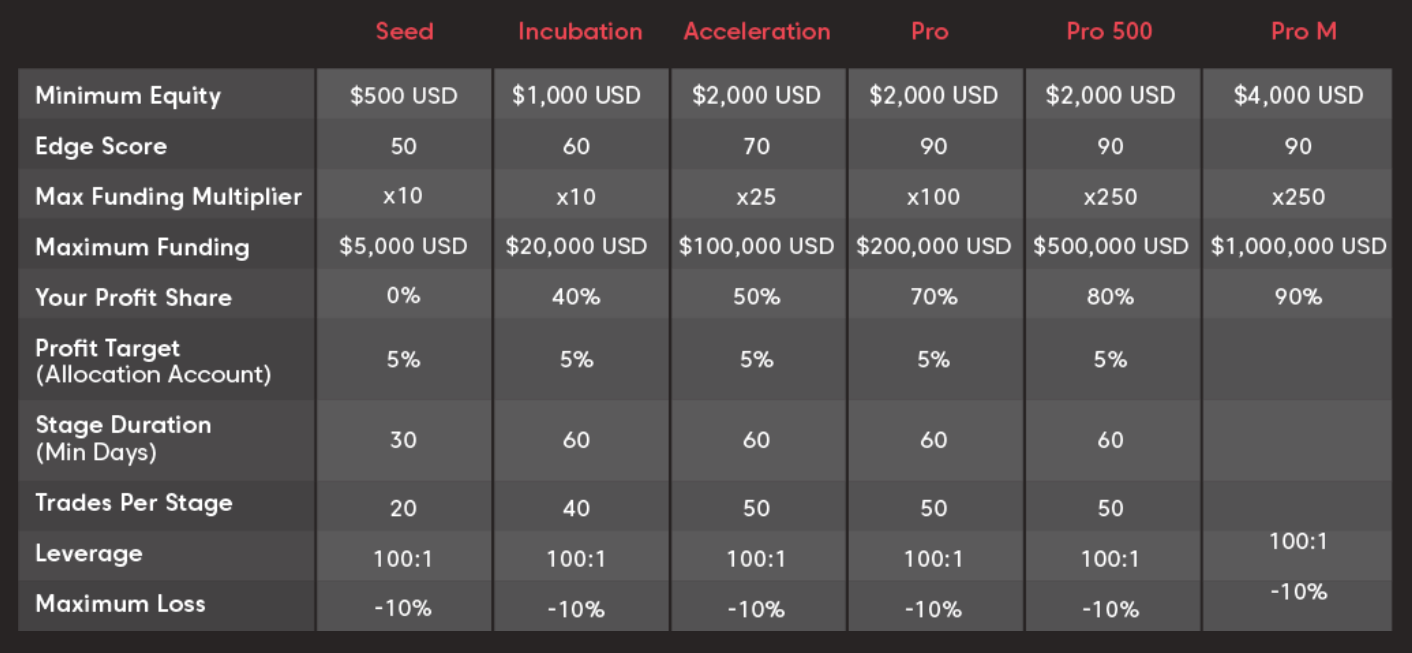
Task: Click the Stage Duration row label
Action: [x=123, y=437]
